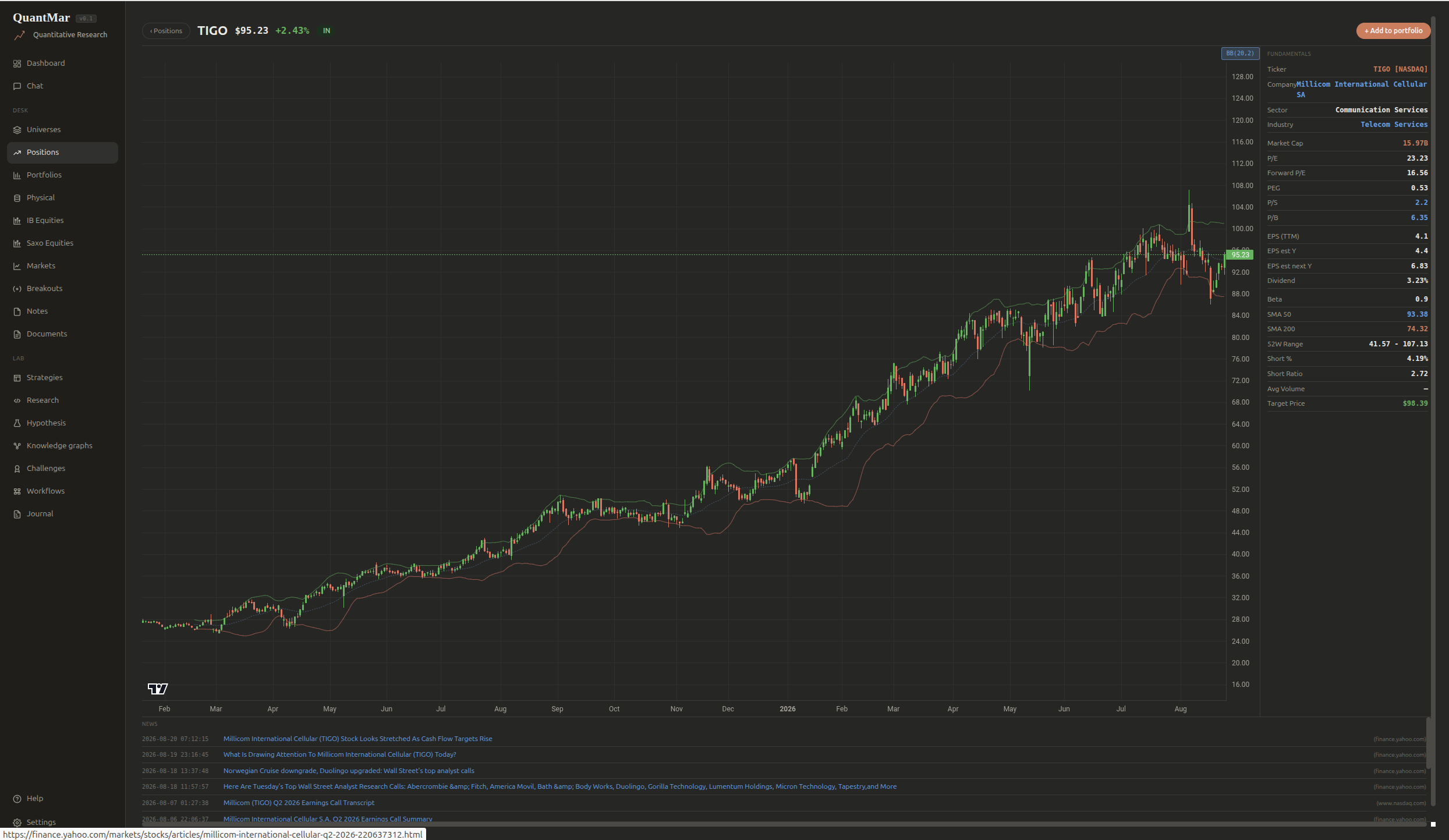This screenshot has width=1449, height=840.
Task: Click the green 95.23 price axis label
Action: click(x=1239, y=254)
